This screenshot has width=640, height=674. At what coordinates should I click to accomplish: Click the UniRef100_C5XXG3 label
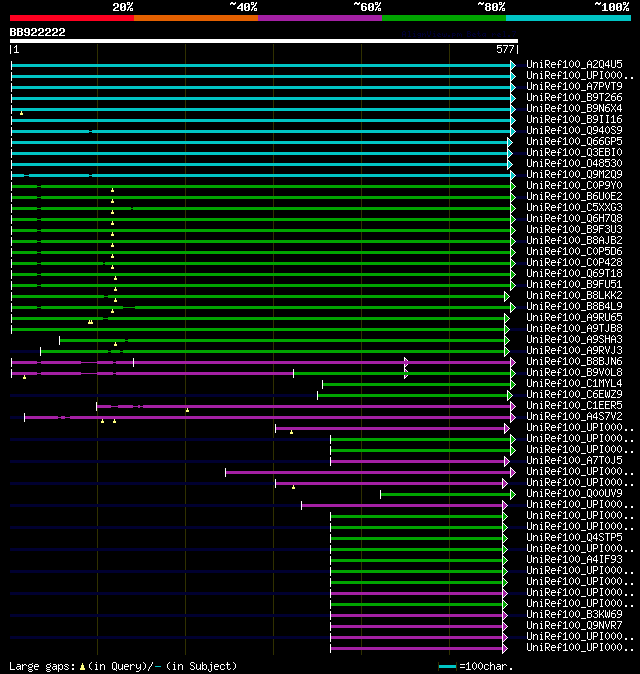click(x=574, y=208)
